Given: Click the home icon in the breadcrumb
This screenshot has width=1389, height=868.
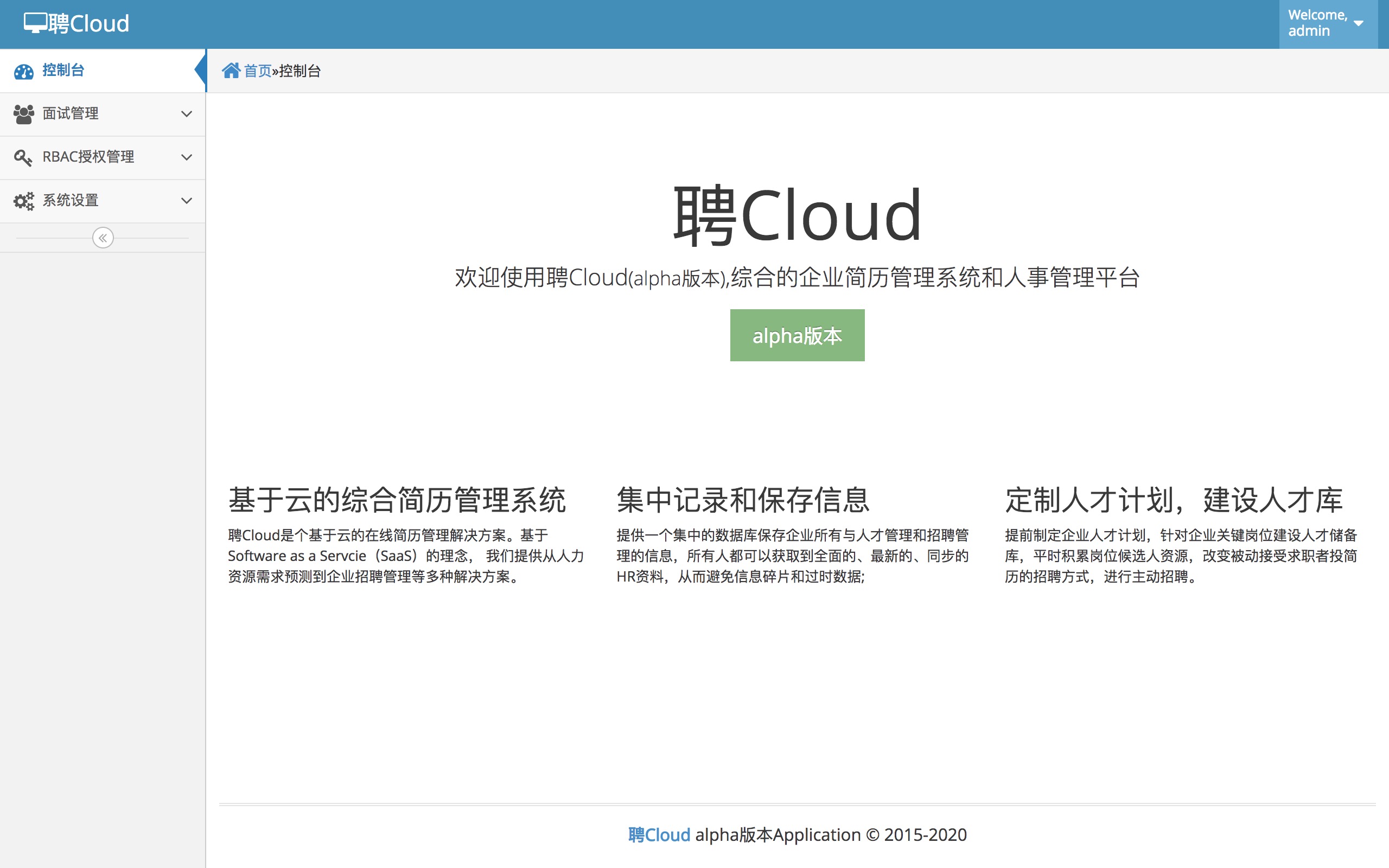Looking at the screenshot, I should [231, 71].
